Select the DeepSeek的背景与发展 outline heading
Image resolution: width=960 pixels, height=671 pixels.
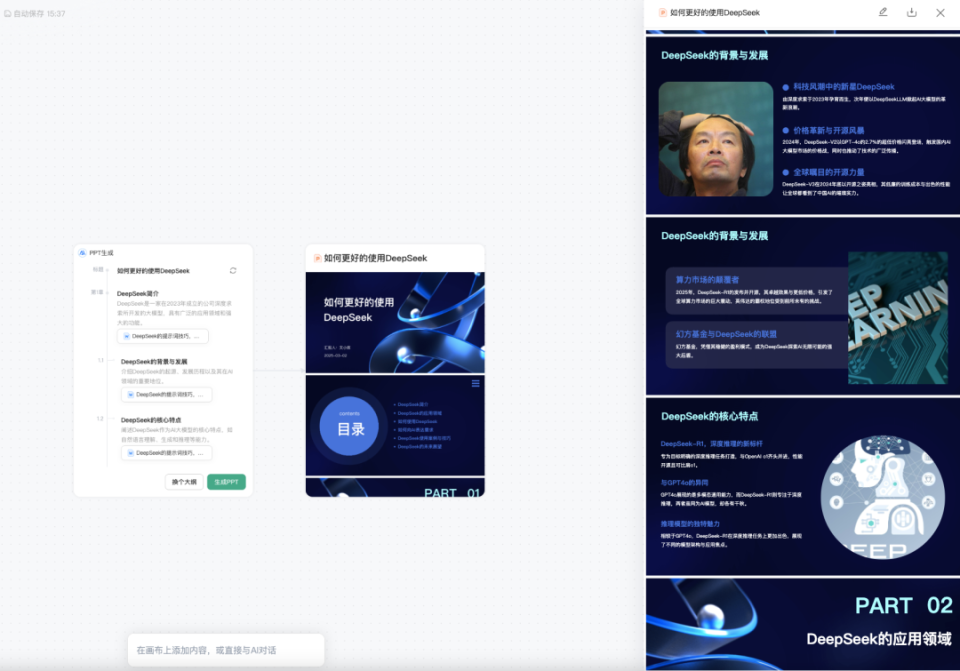(154, 362)
